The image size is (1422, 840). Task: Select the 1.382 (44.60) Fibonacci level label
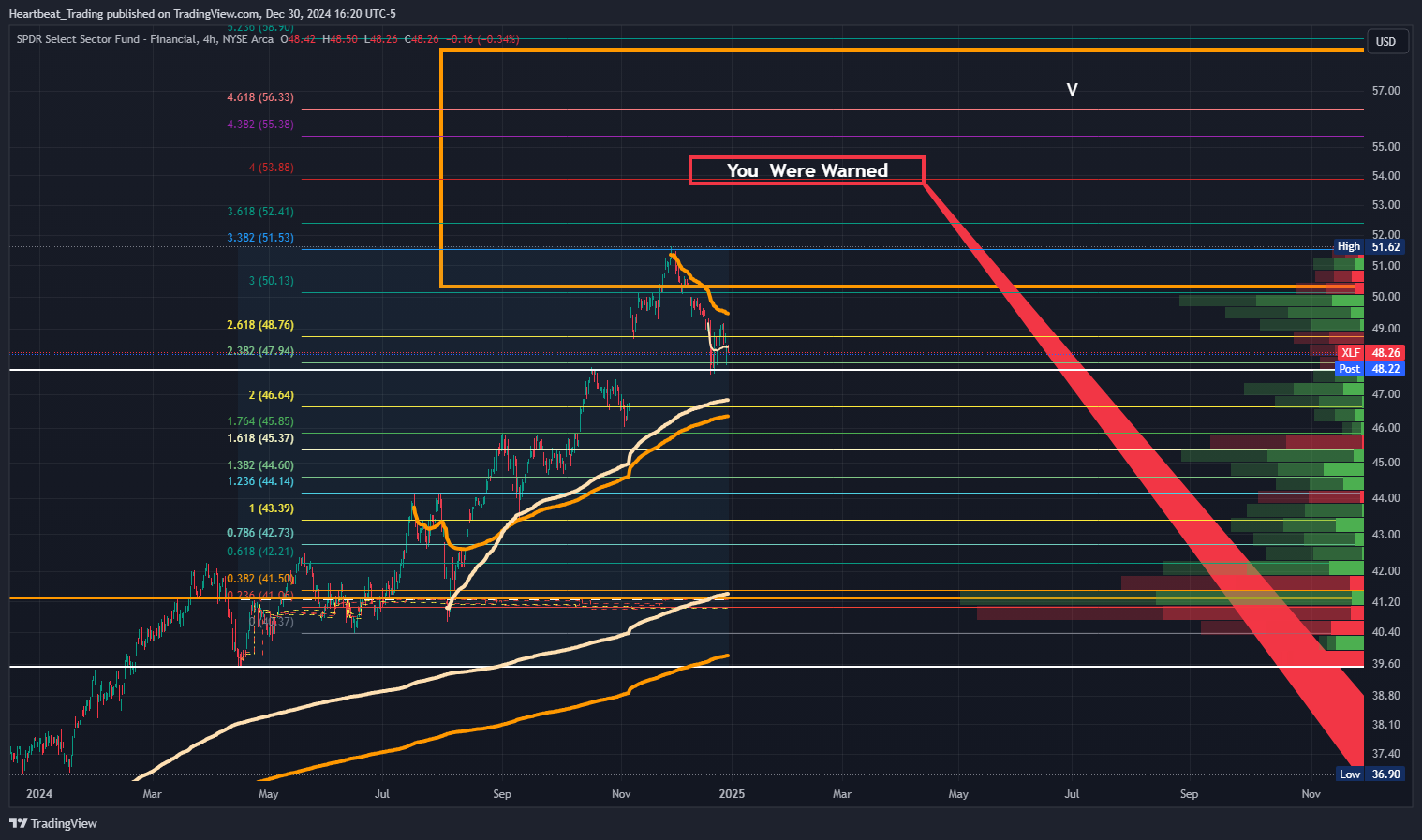(260, 465)
